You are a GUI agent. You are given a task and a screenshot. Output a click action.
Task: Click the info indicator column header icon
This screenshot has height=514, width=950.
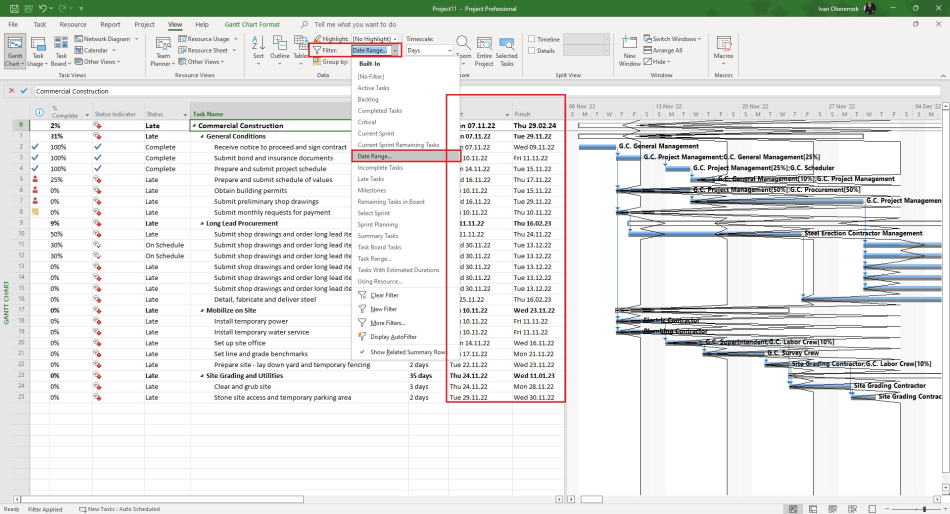tap(39, 112)
